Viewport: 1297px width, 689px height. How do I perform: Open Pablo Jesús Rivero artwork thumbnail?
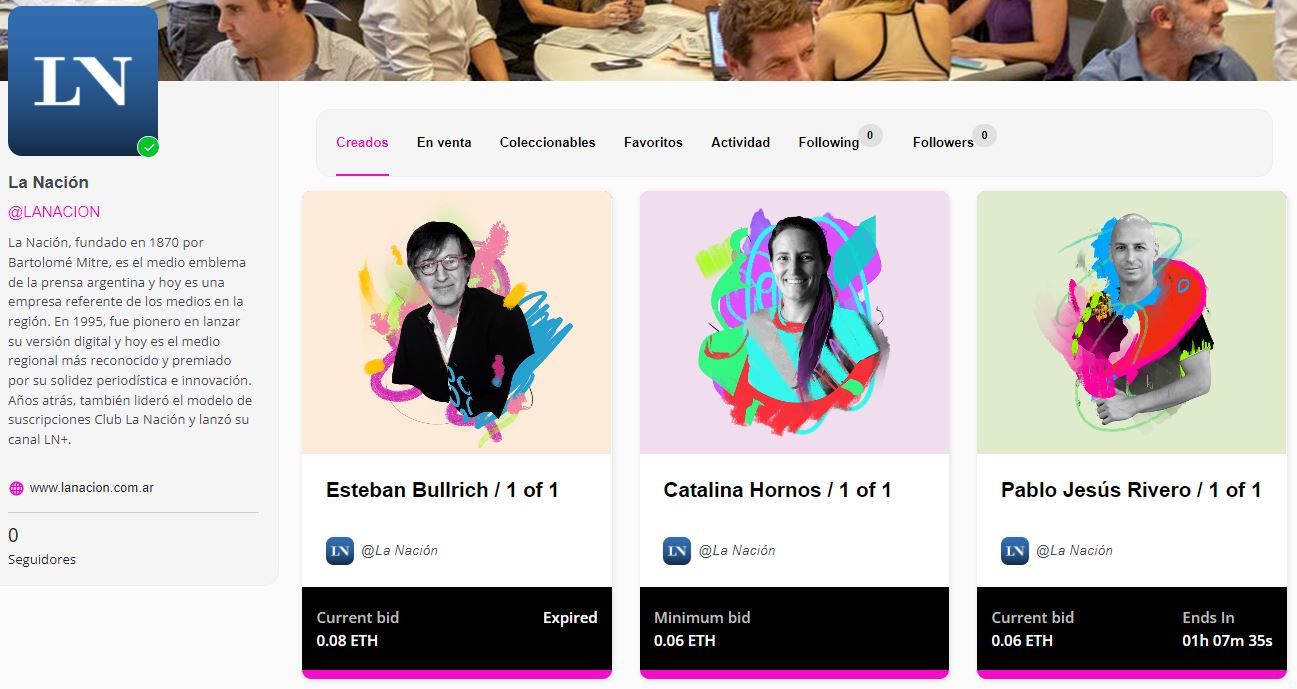pyautogui.click(x=1132, y=322)
